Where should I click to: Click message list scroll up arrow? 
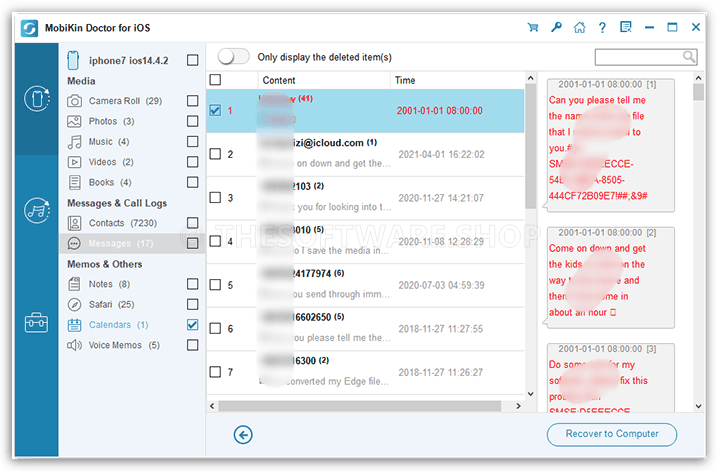coord(531,78)
